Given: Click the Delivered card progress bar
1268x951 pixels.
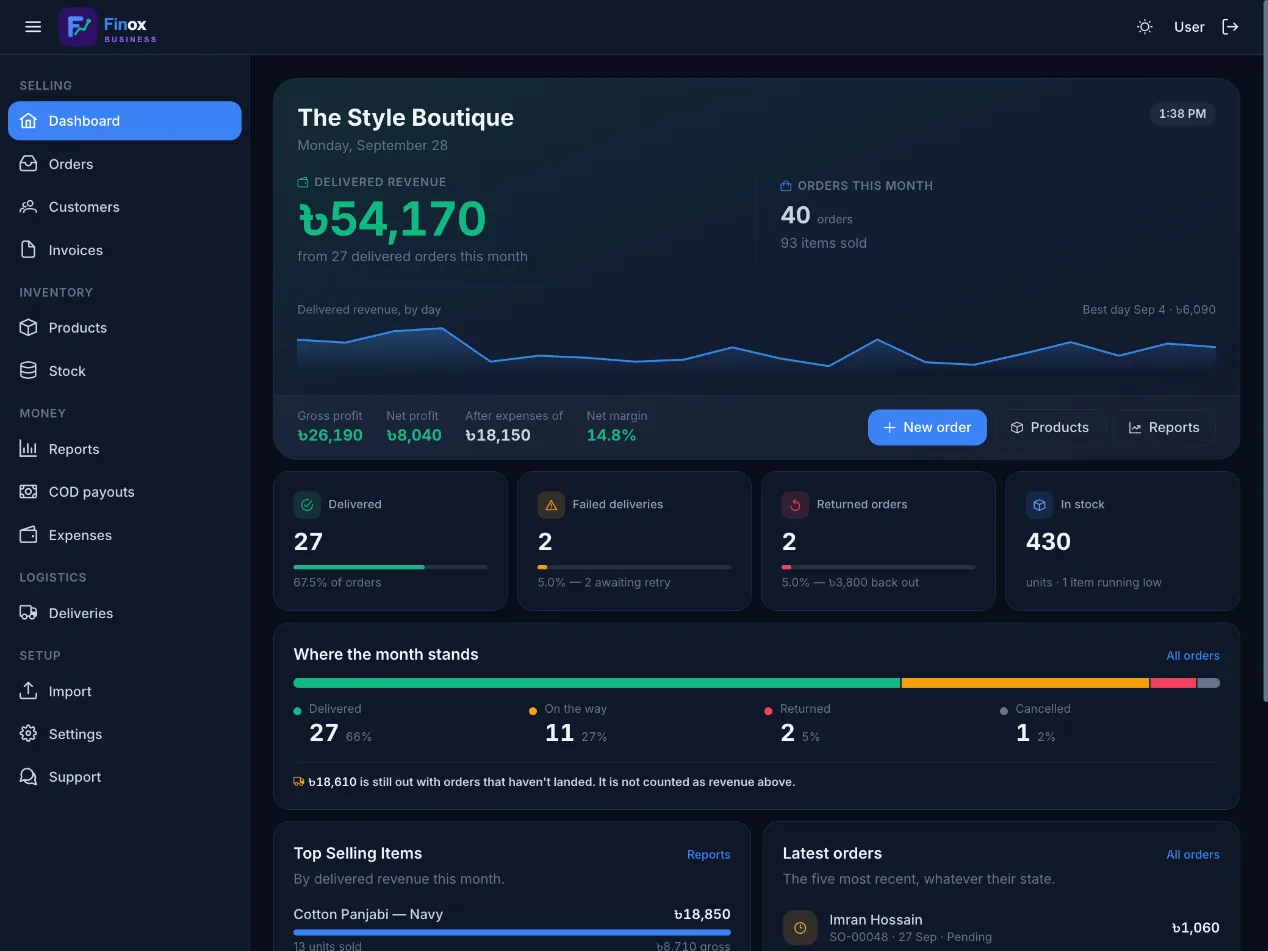Looking at the screenshot, I should pyautogui.click(x=391, y=567).
